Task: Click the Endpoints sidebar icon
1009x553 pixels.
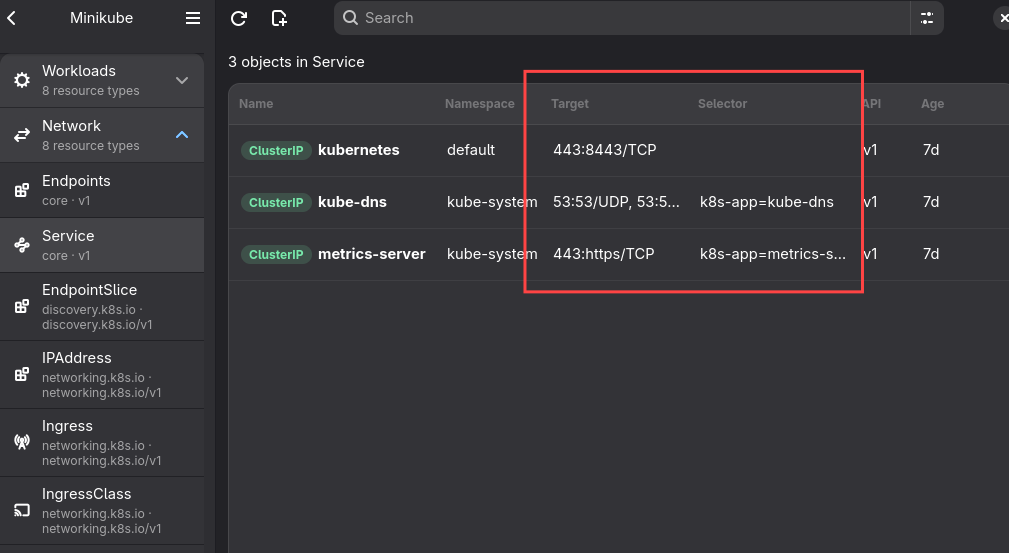Action: pyautogui.click(x=22, y=190)
